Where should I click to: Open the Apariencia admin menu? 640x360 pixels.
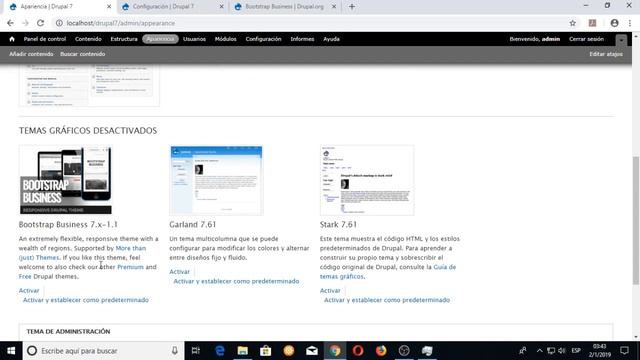160,39
